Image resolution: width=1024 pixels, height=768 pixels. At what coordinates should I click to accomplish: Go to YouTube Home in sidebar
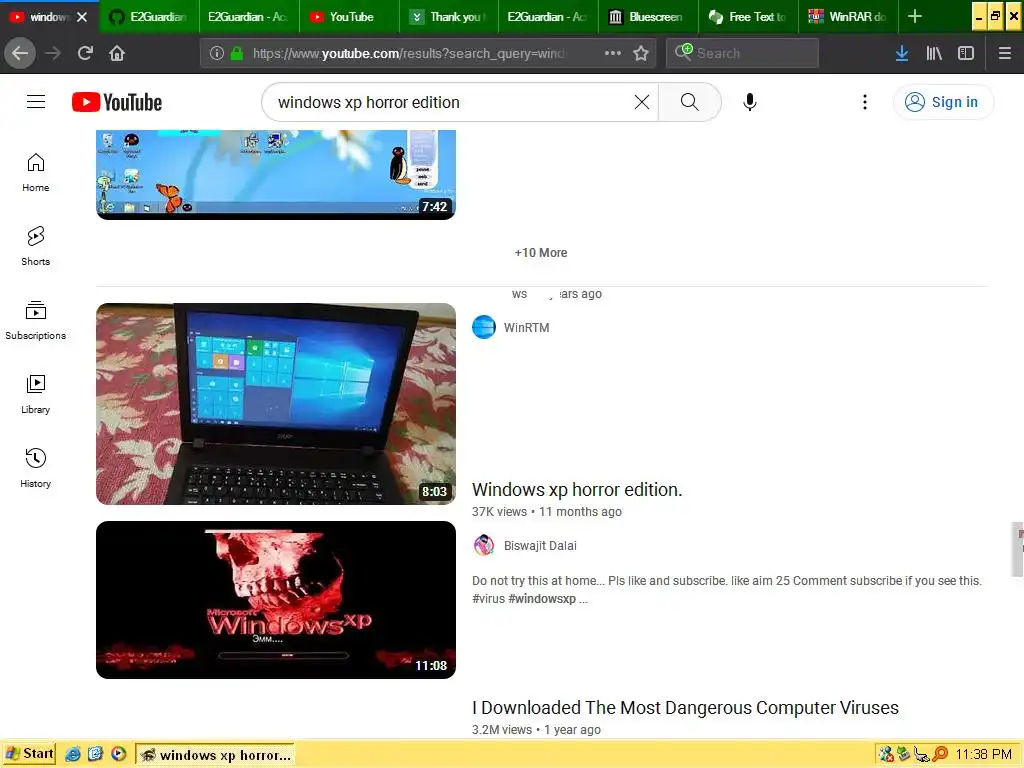coord(35,172)
